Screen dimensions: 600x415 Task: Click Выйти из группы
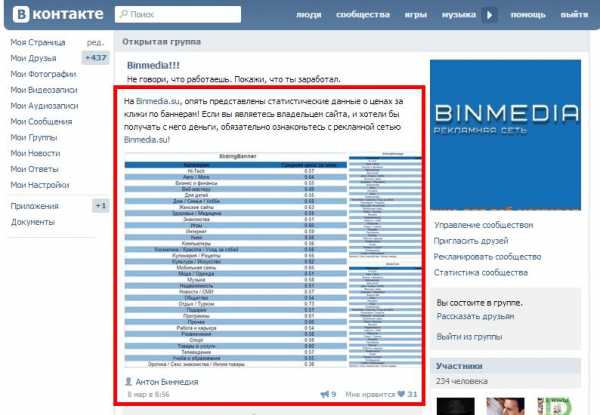469,337
